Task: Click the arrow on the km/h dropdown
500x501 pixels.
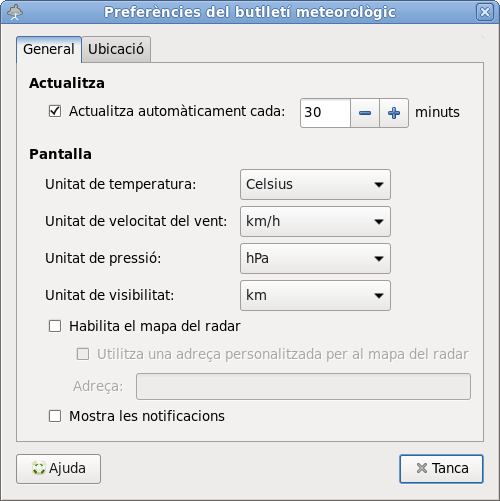Action: (379, 221)
